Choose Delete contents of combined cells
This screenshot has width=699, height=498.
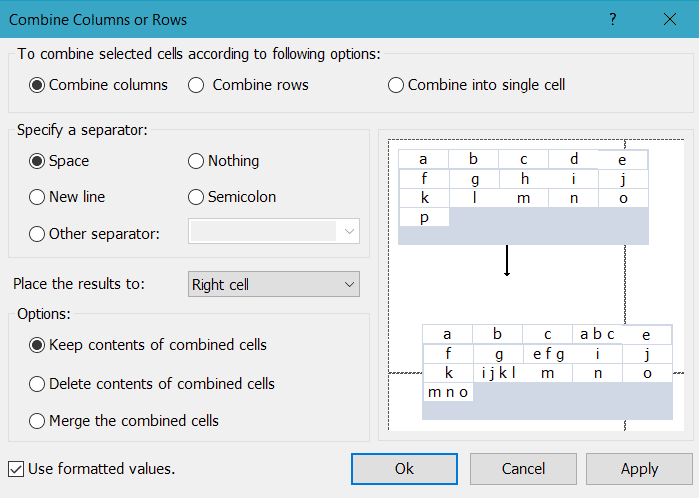(37, 384)
